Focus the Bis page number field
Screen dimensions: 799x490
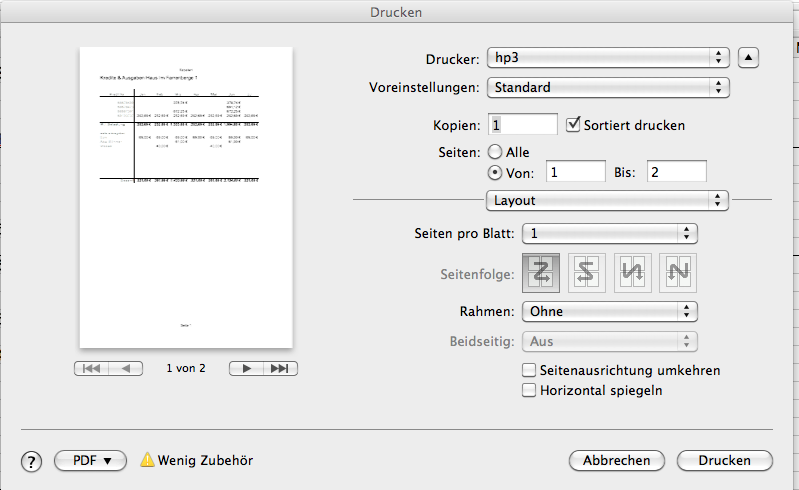click(x=677, y=172)
